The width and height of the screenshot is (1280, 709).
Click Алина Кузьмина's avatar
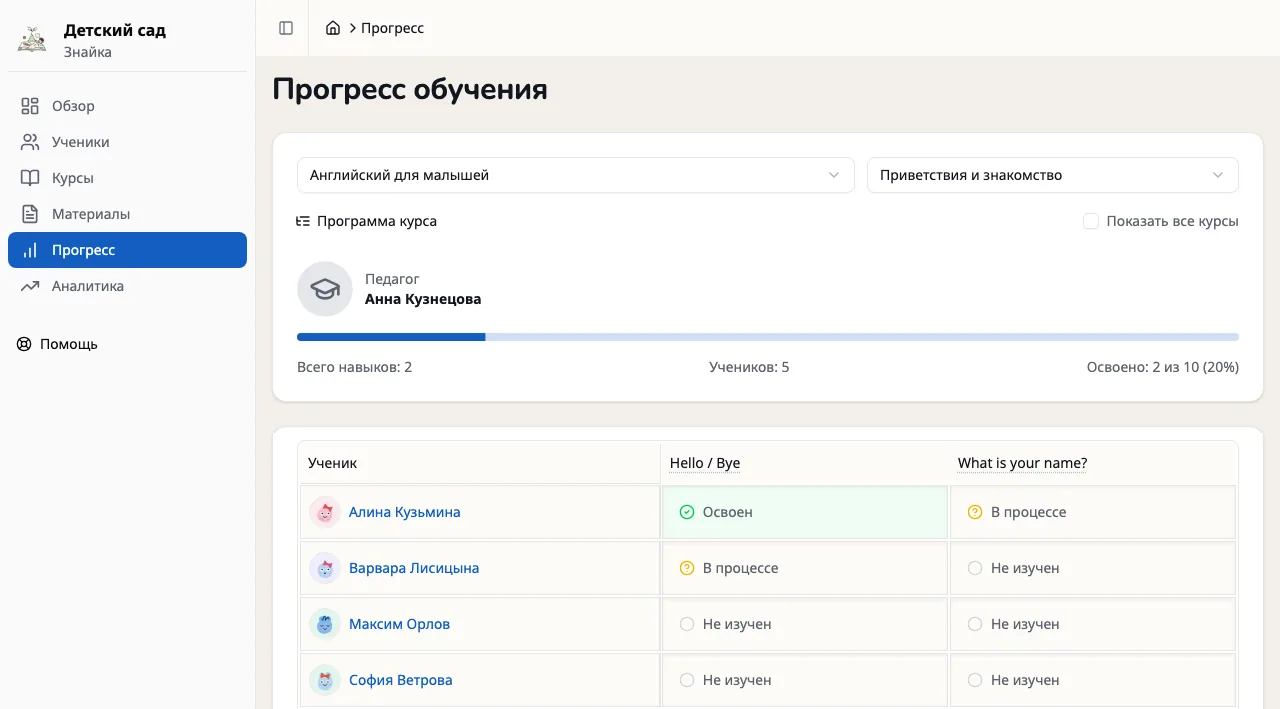tap(325, 512)
